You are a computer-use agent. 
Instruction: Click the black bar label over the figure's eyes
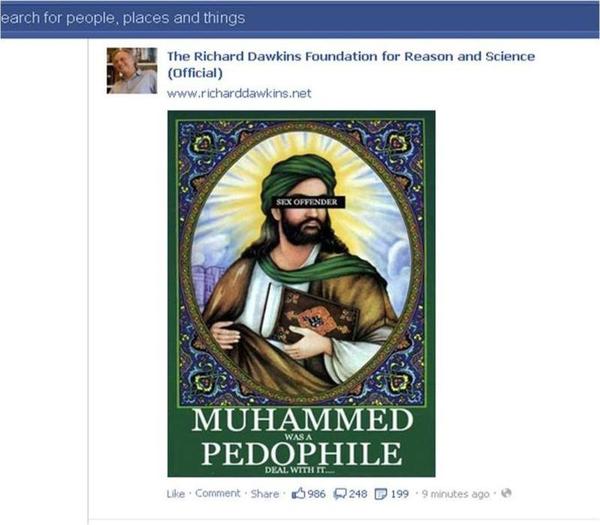point(307,202)
